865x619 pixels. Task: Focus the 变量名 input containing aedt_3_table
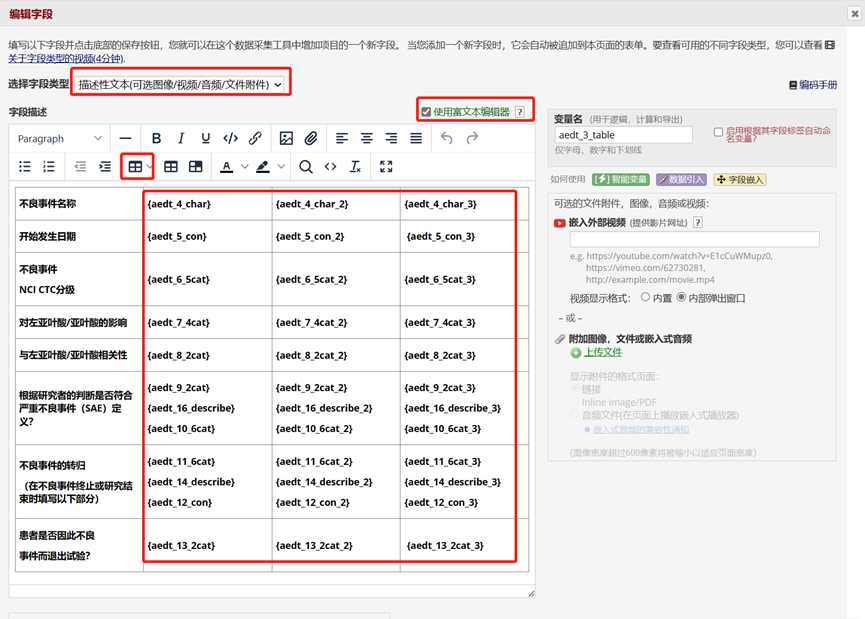point(623,135)
